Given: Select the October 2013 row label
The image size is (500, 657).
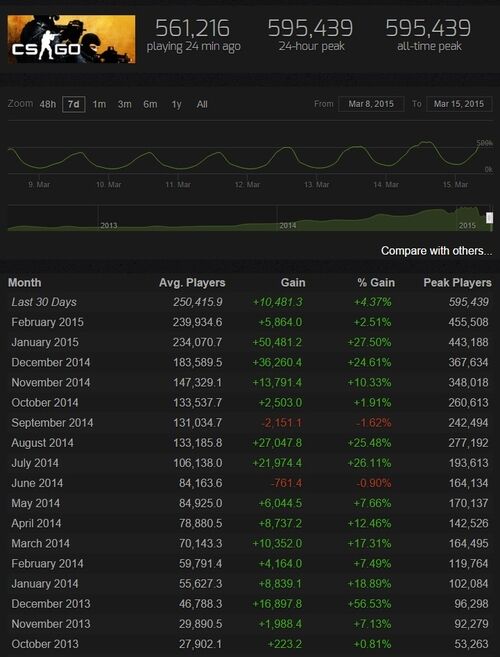Looking at the screenshot, I should (x=45, y=644).
